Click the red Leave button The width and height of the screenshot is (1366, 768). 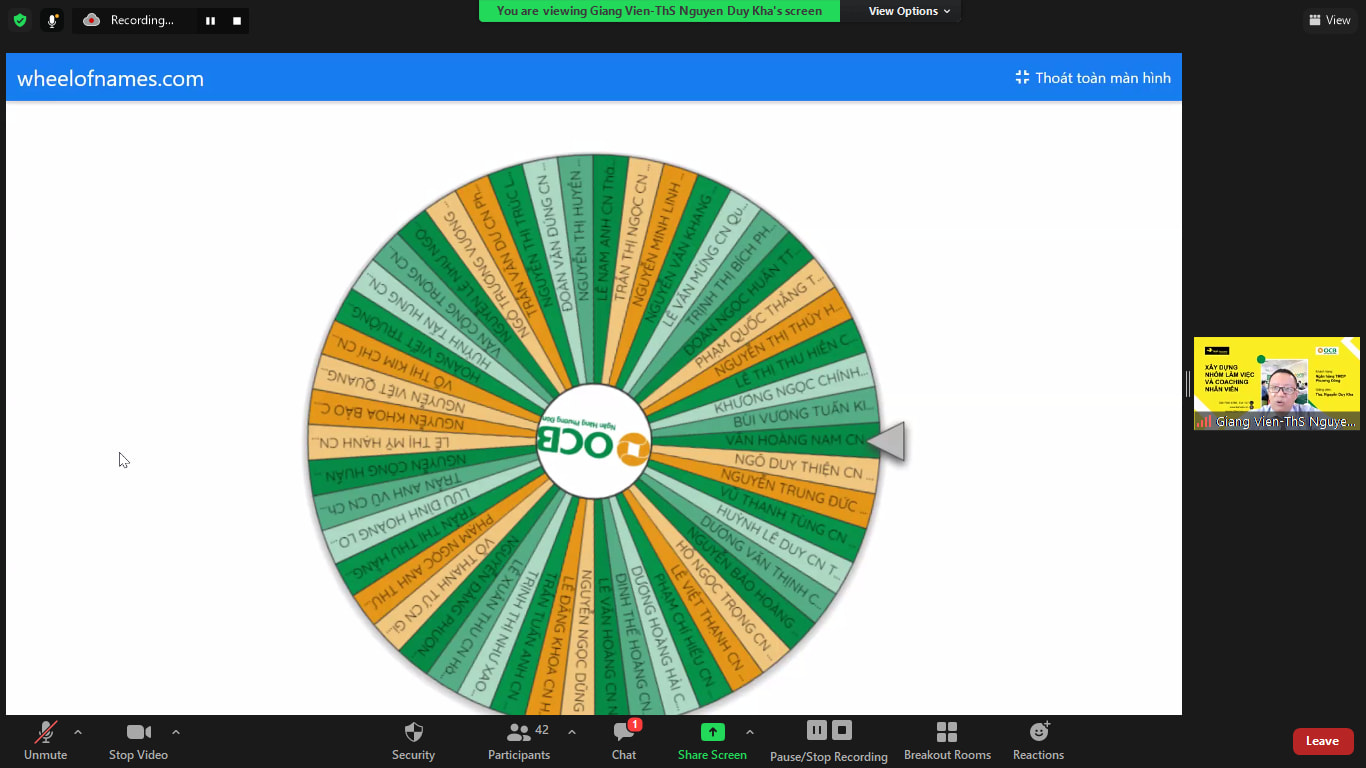[x=1323, y=741]
